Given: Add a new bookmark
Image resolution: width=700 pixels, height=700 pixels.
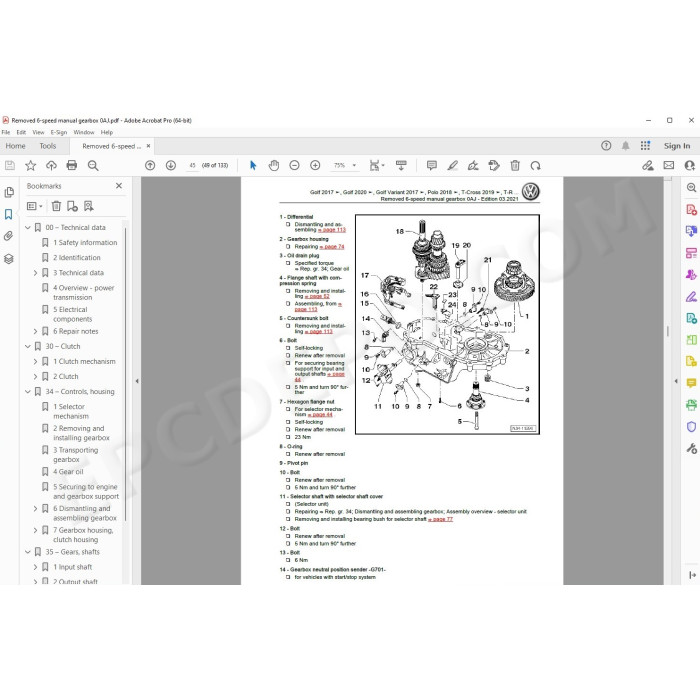Looking at the screenshot, I should [x=72, y=206].
